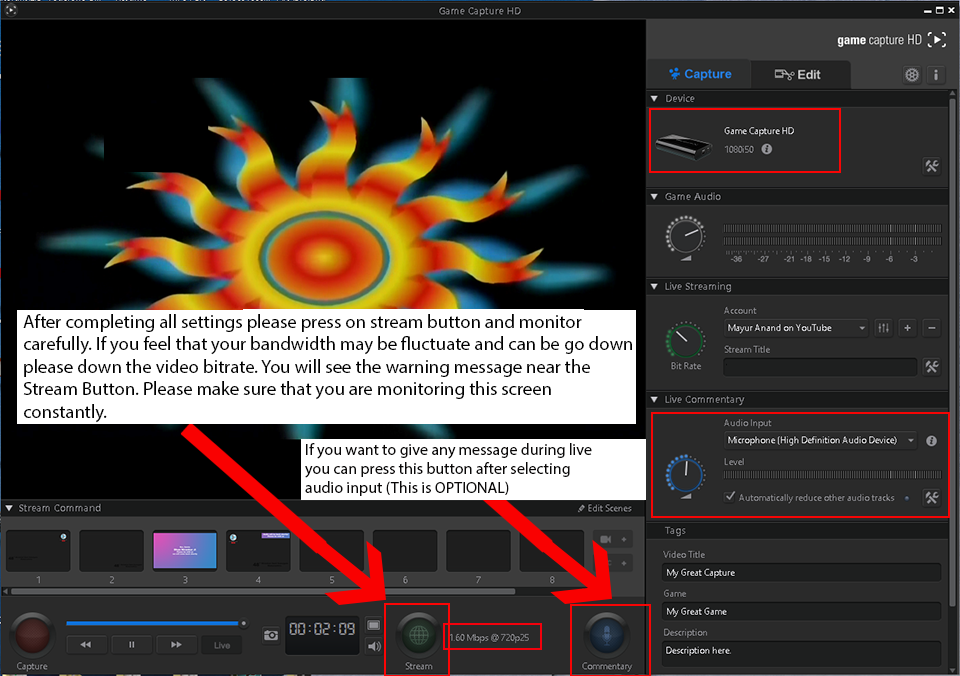Click the scene list horizontal scrollbar
This screenshot has height=676, width=960.
point(263,592)
